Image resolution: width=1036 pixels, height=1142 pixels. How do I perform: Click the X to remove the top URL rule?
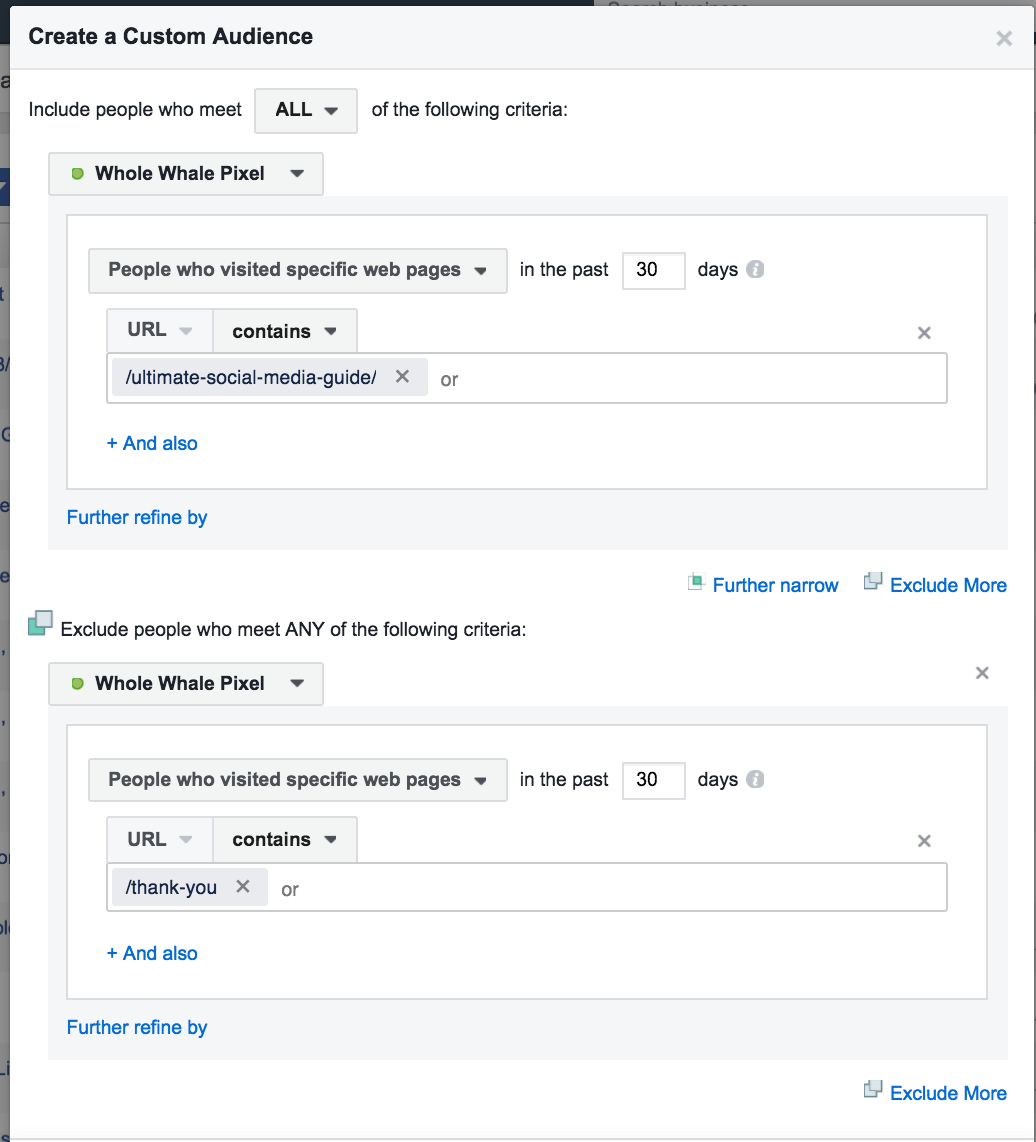tap(923, 332)
